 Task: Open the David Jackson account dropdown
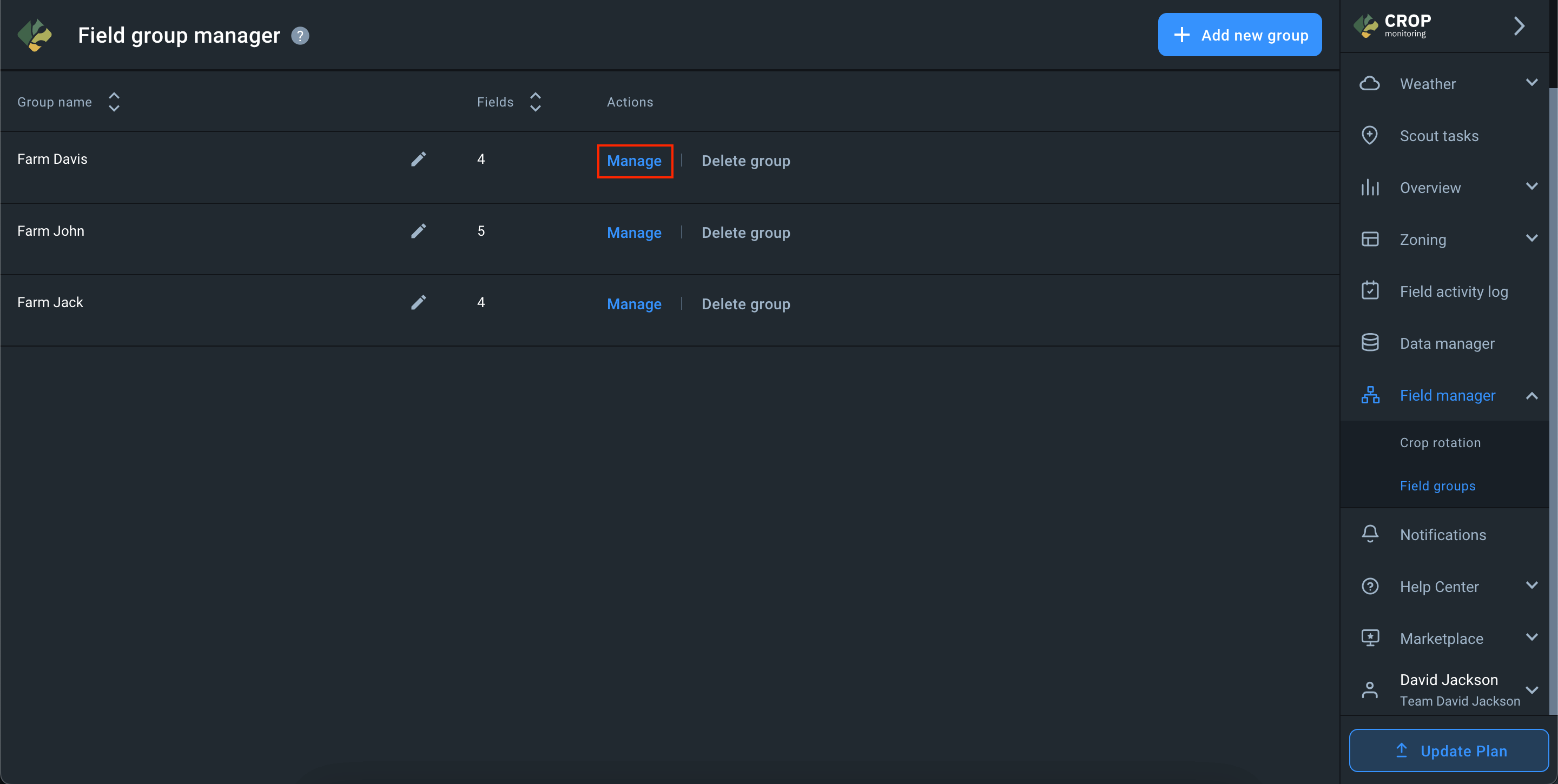(x=1531, y=690)
